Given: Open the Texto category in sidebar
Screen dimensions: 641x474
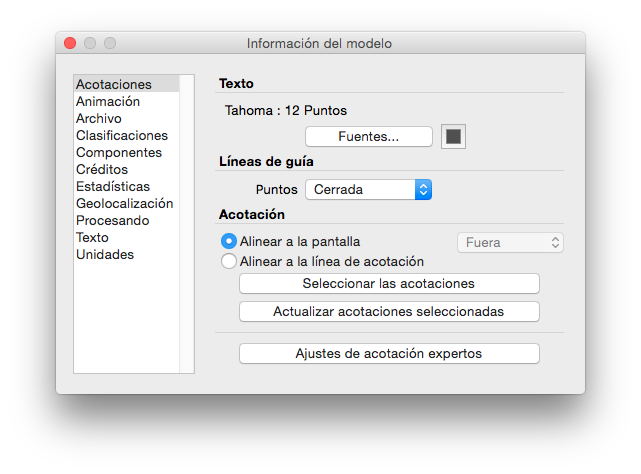Looking at the screenshot, I should (x=126, y=238).
